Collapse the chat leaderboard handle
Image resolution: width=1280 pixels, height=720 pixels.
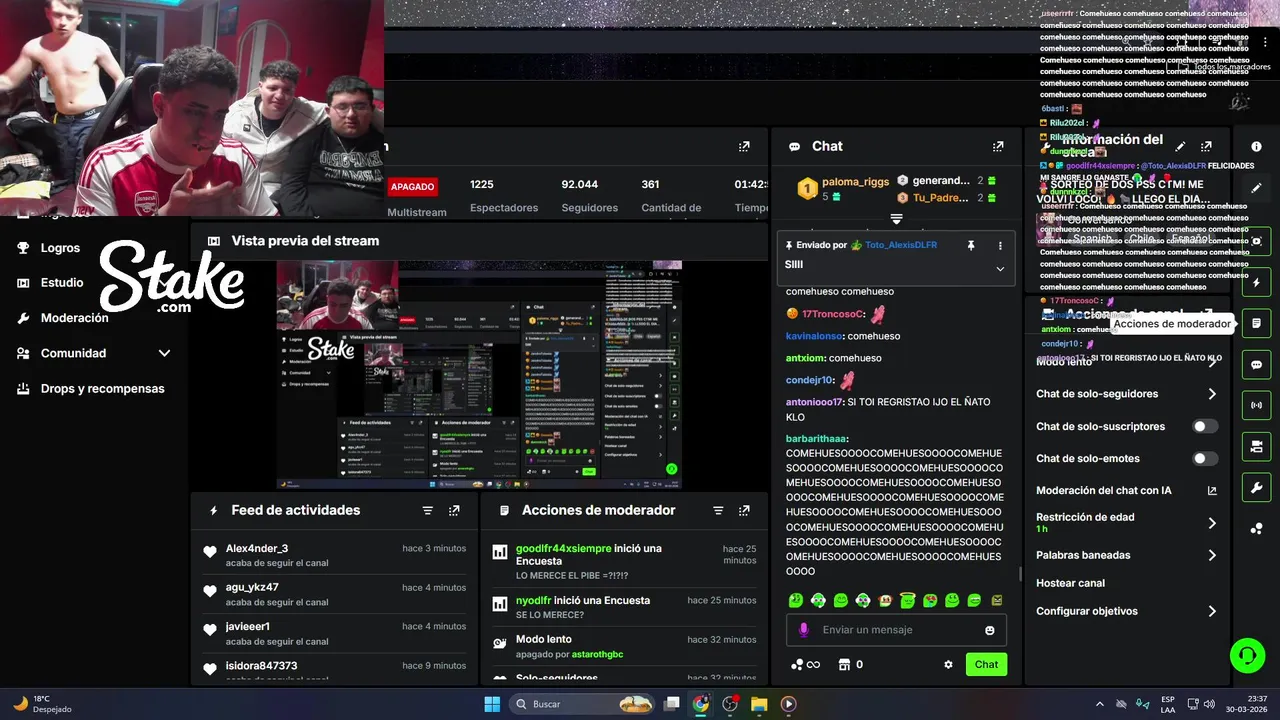click(x=896, y=218)
